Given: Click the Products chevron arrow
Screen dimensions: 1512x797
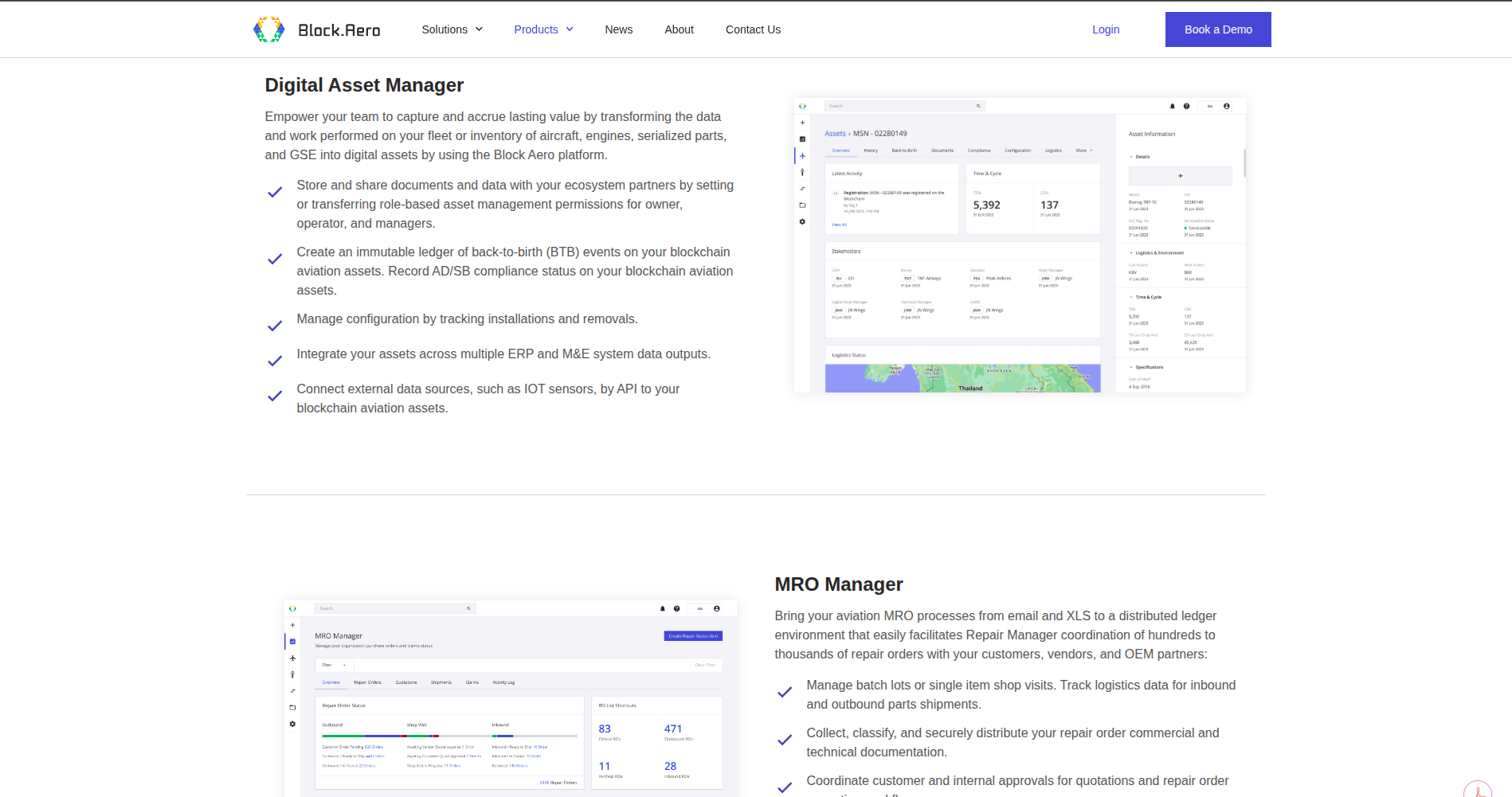Looking at the screenshot, I should click(570, 29).
